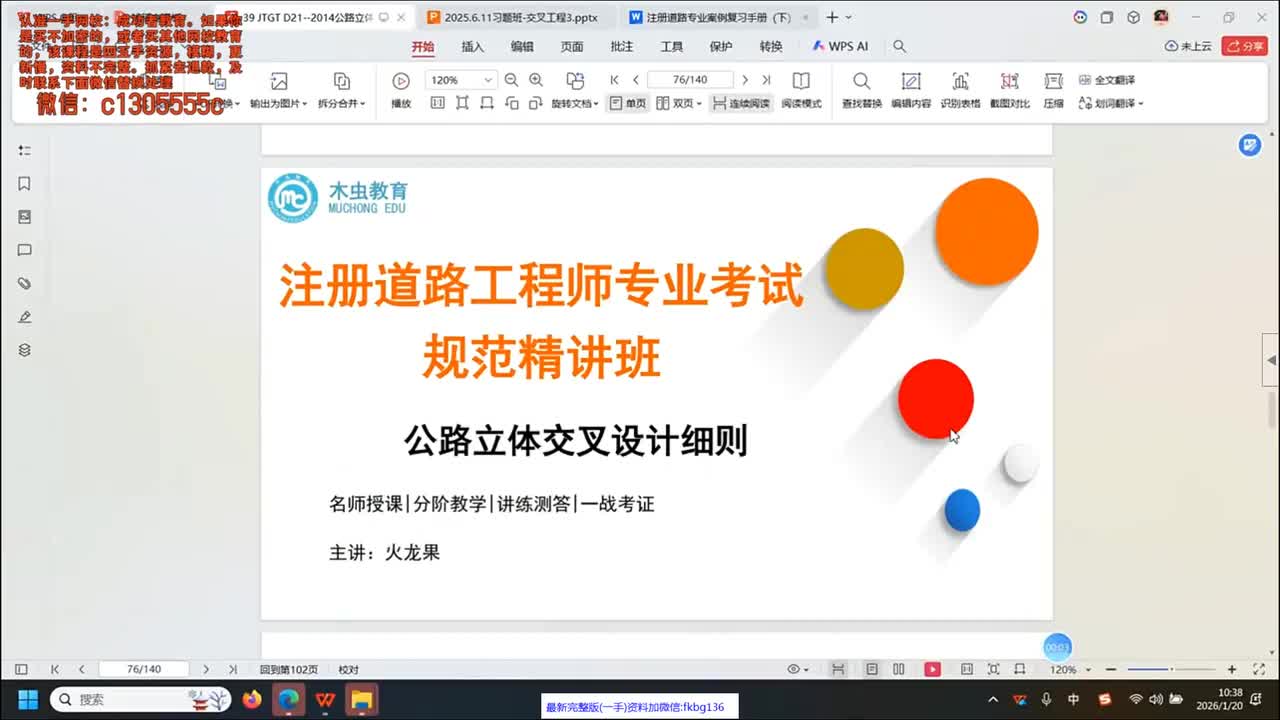Toggle 单页 single page view
Screen dimensions: 1280x720
pos(627,103)
